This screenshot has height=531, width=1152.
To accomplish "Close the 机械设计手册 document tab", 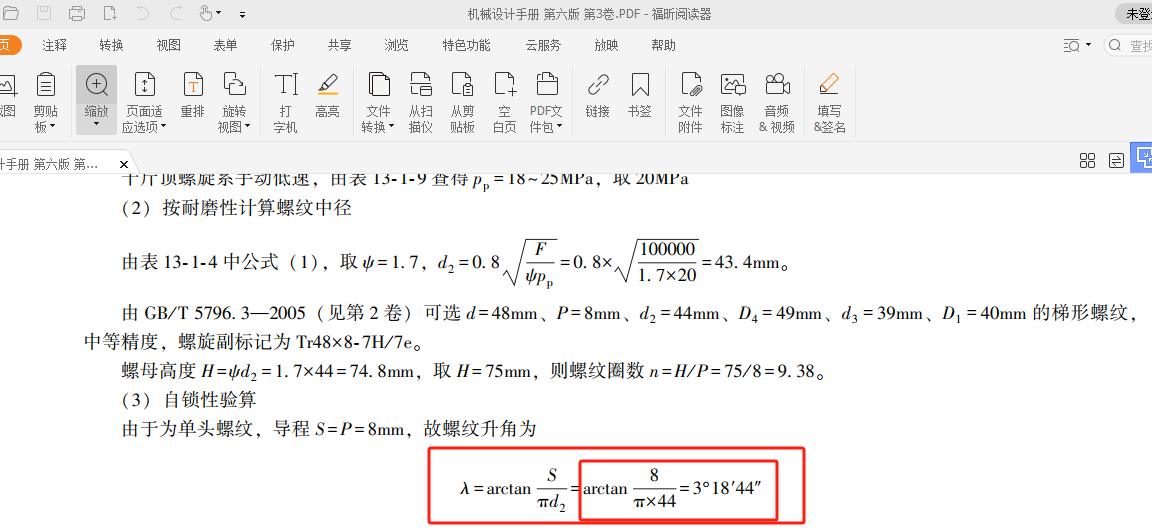I will (124, 164).
